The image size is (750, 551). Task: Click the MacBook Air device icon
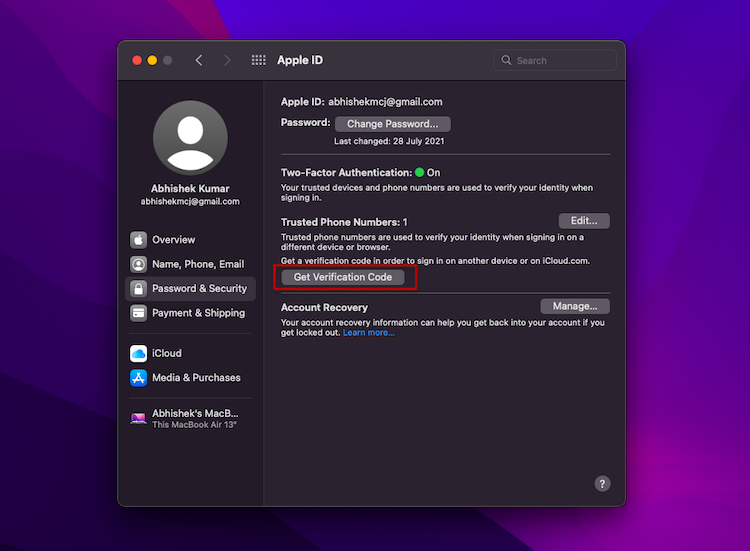point(138,419)
